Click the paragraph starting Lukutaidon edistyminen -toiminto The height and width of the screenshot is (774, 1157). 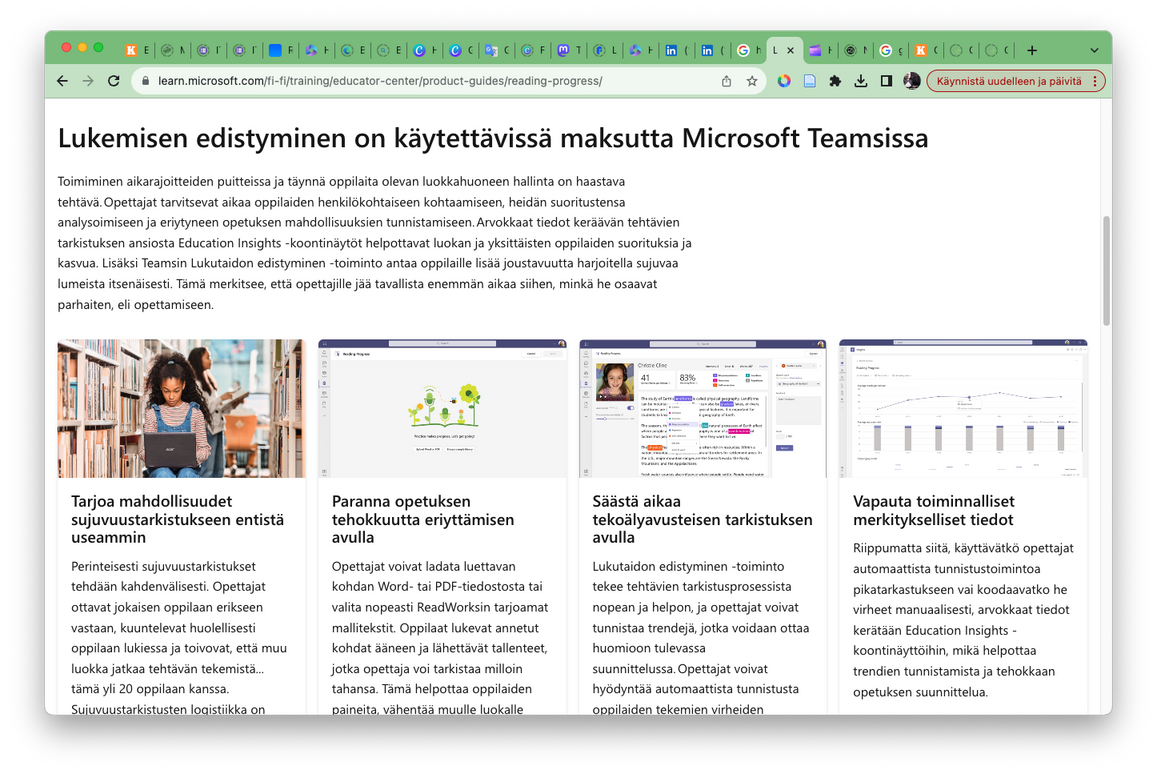(700, 637)
